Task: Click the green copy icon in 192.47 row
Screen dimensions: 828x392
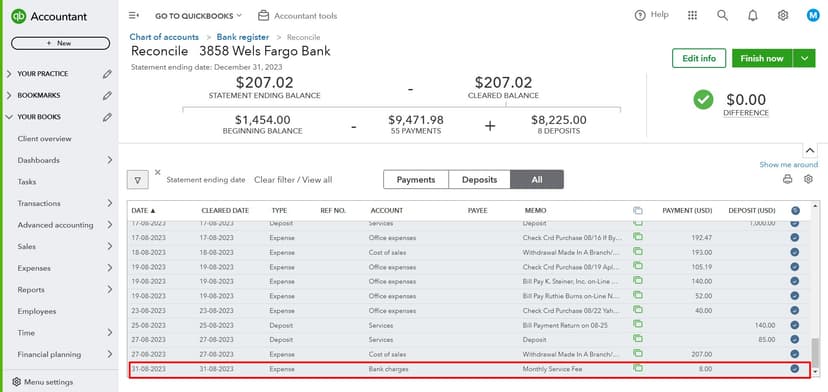Action: point(637,237)
